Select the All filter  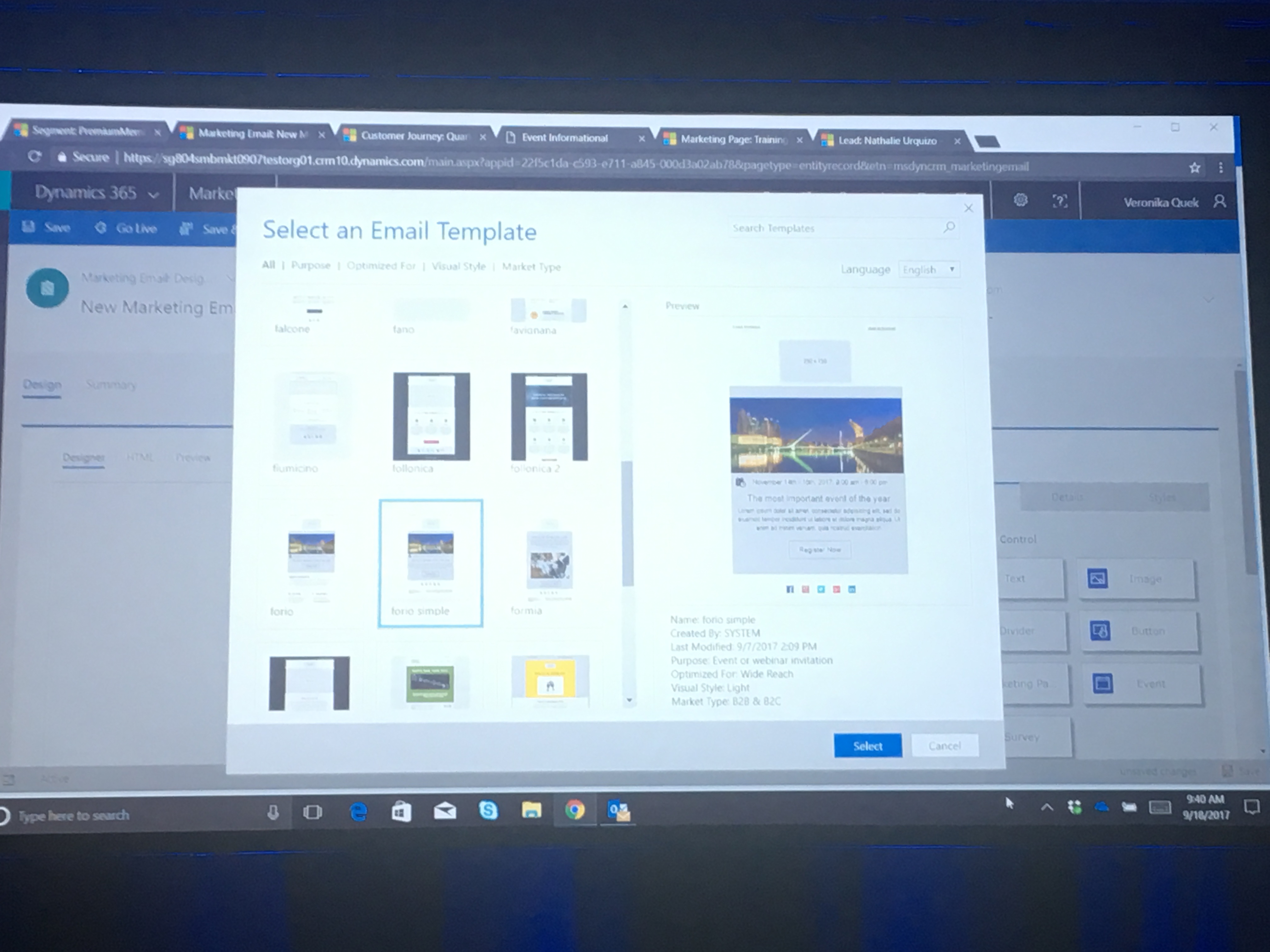[268, 264]
